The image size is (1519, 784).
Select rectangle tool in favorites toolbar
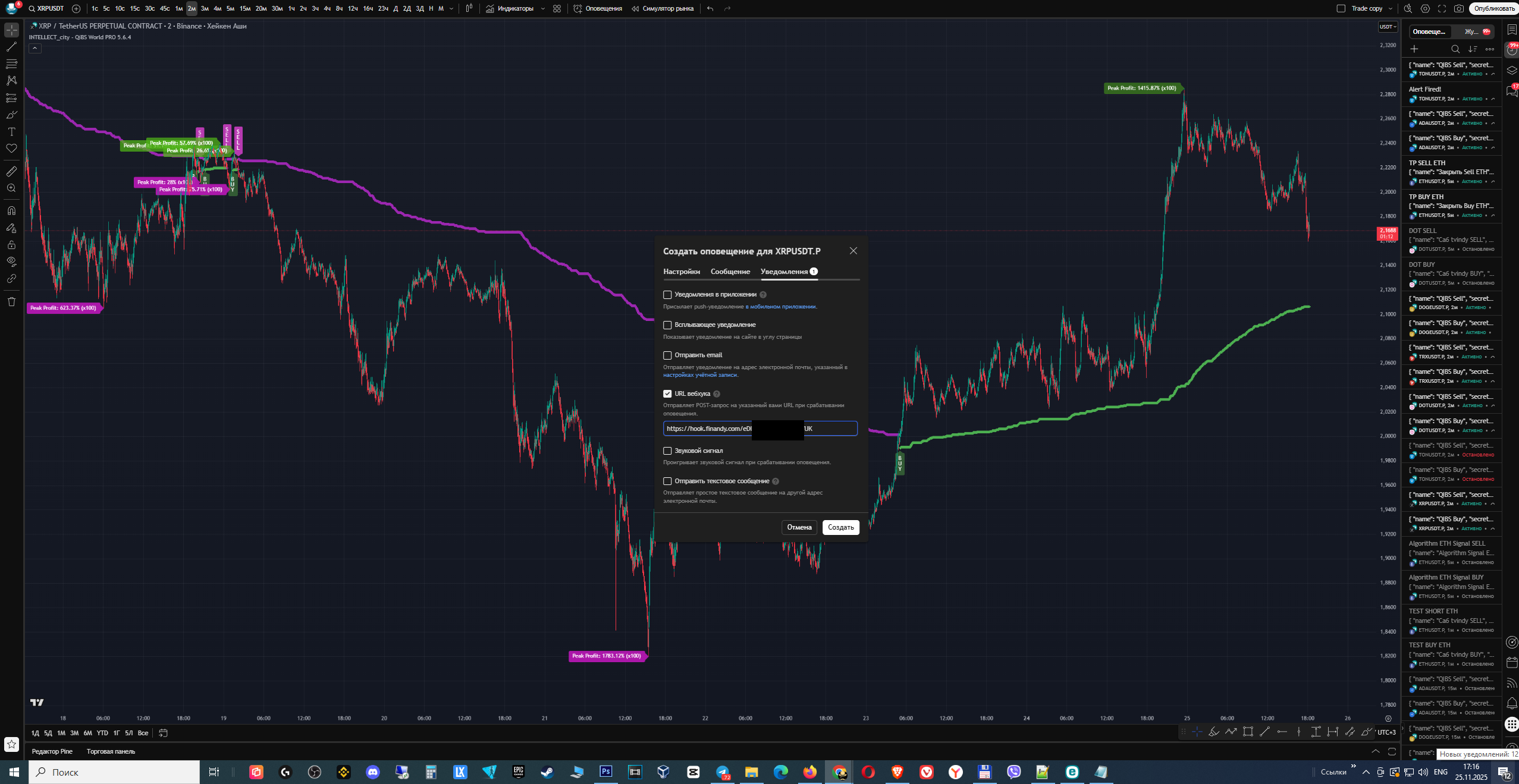click(x=1248, y=732)
